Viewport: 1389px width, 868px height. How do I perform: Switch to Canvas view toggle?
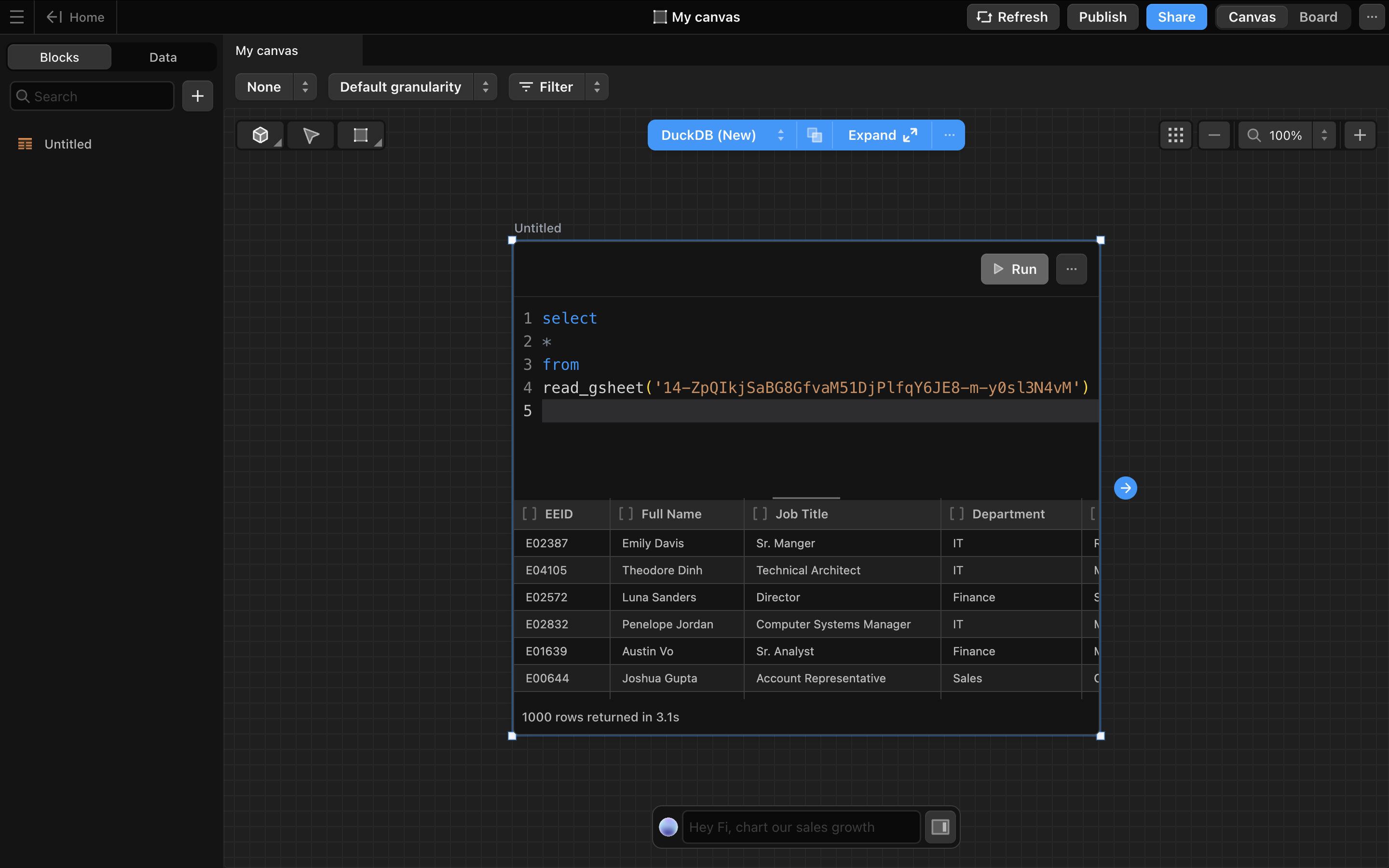(1251, 17)
